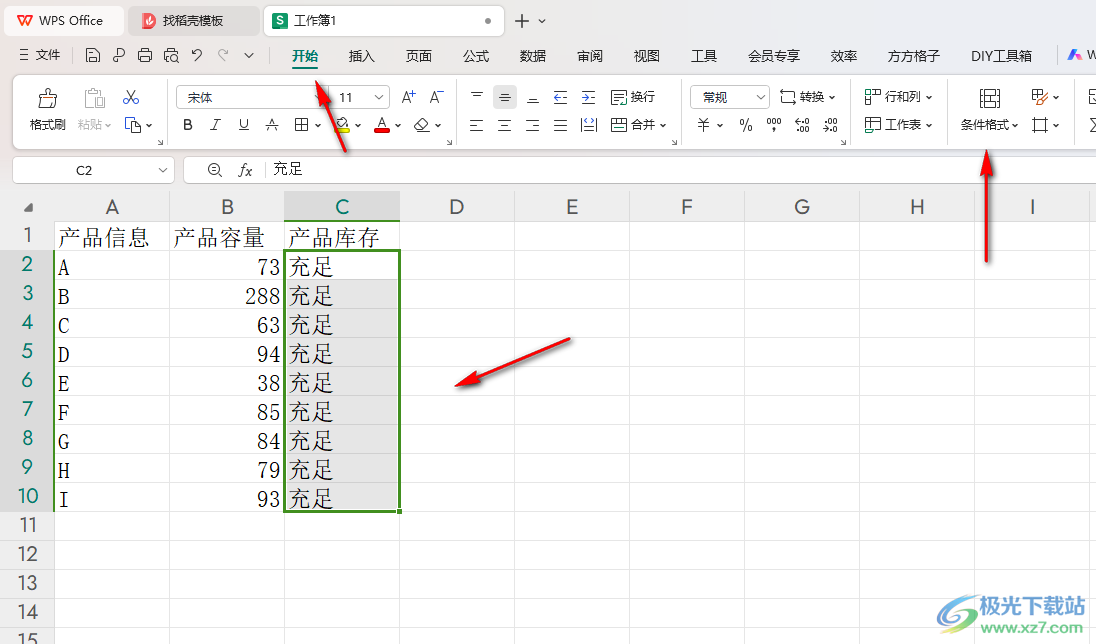Screen dimensions: 1096x644
Task: Click the decrease indent icon
Action: 561,97
